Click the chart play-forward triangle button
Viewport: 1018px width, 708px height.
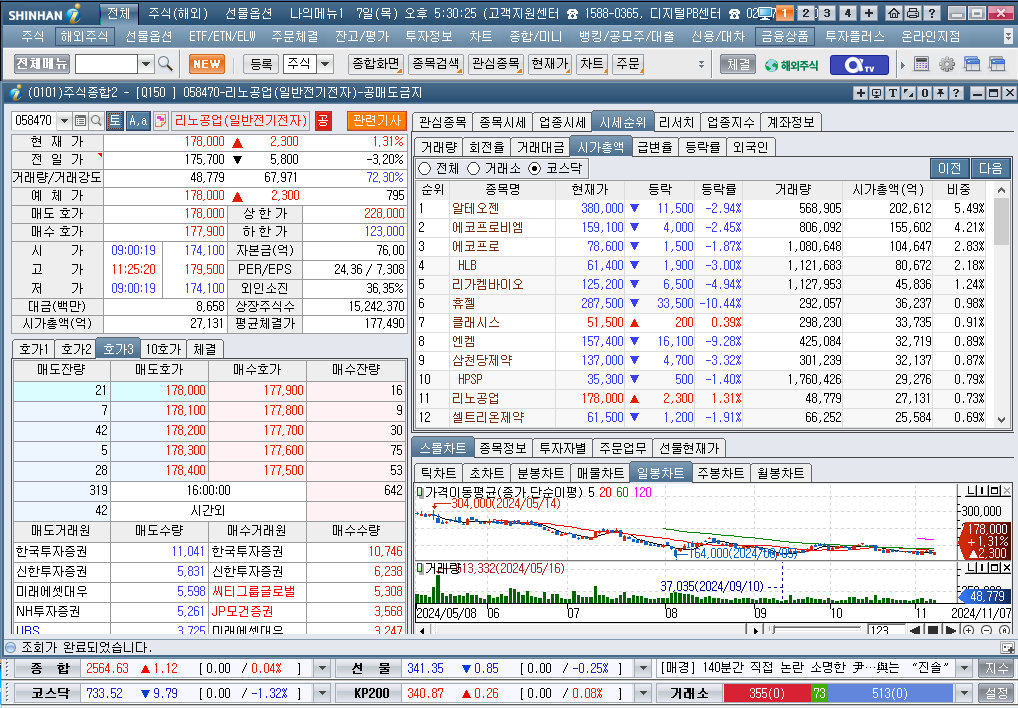(x=950, y=630)
